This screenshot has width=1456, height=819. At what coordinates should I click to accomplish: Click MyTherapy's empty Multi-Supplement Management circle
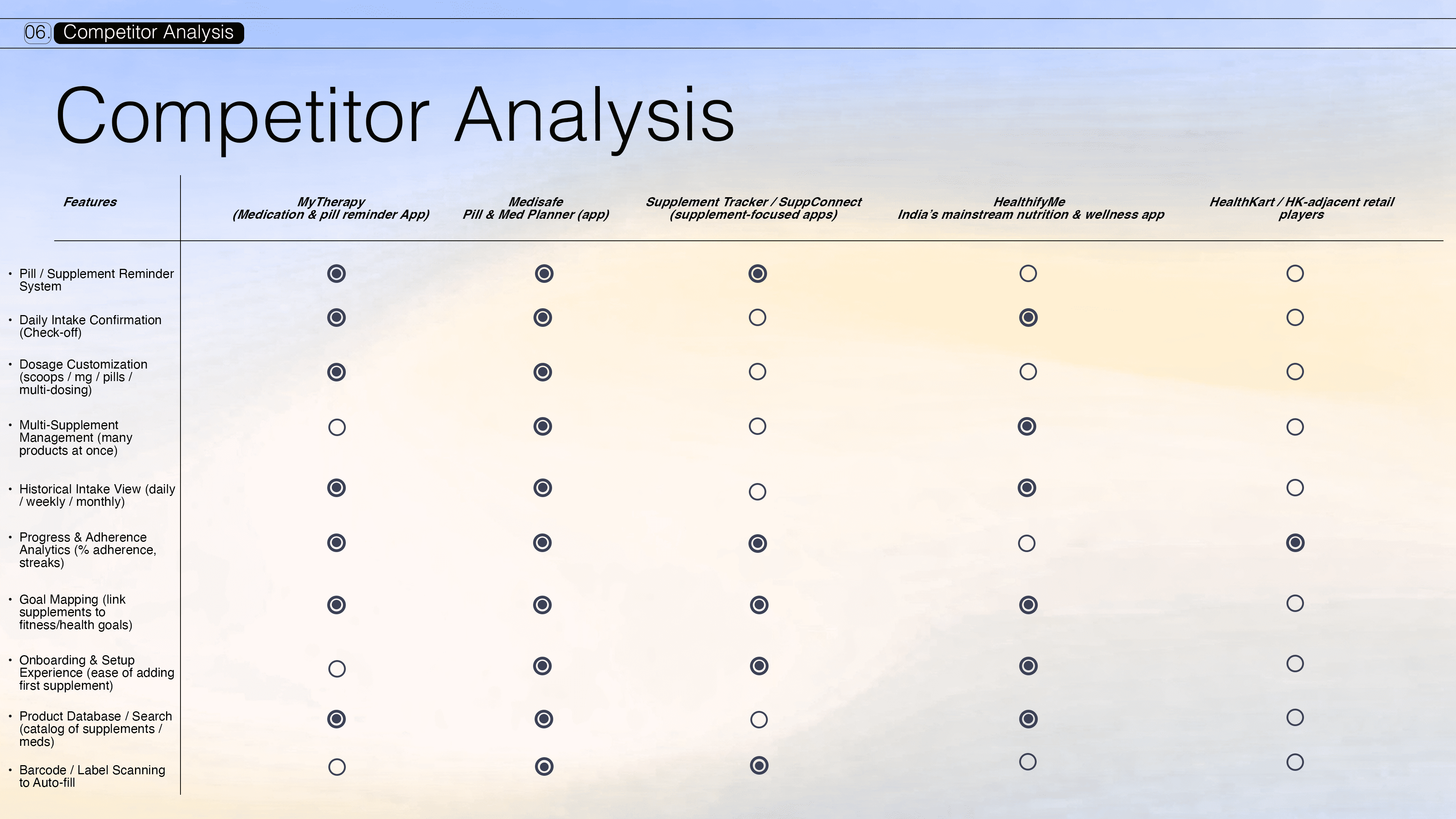tap(337, 427)
